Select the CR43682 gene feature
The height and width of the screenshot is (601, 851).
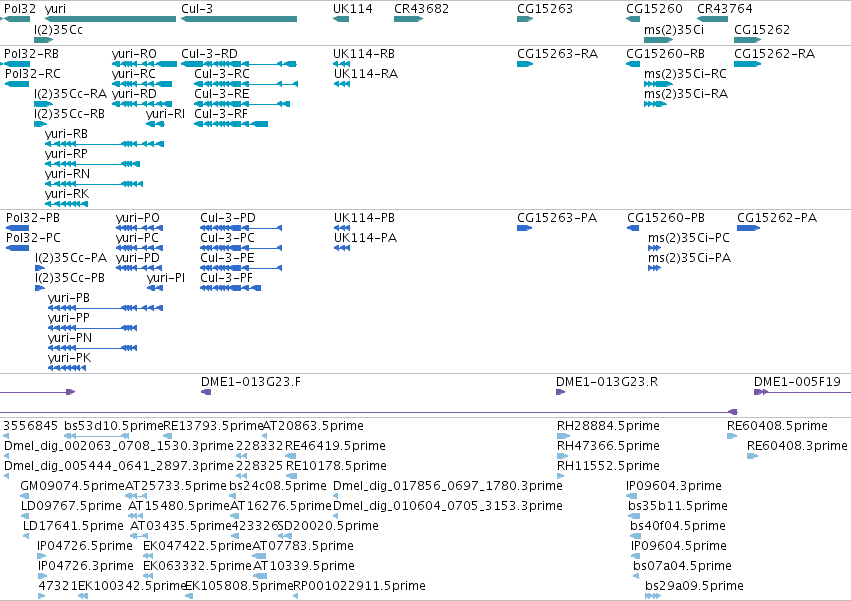point(408,19)
